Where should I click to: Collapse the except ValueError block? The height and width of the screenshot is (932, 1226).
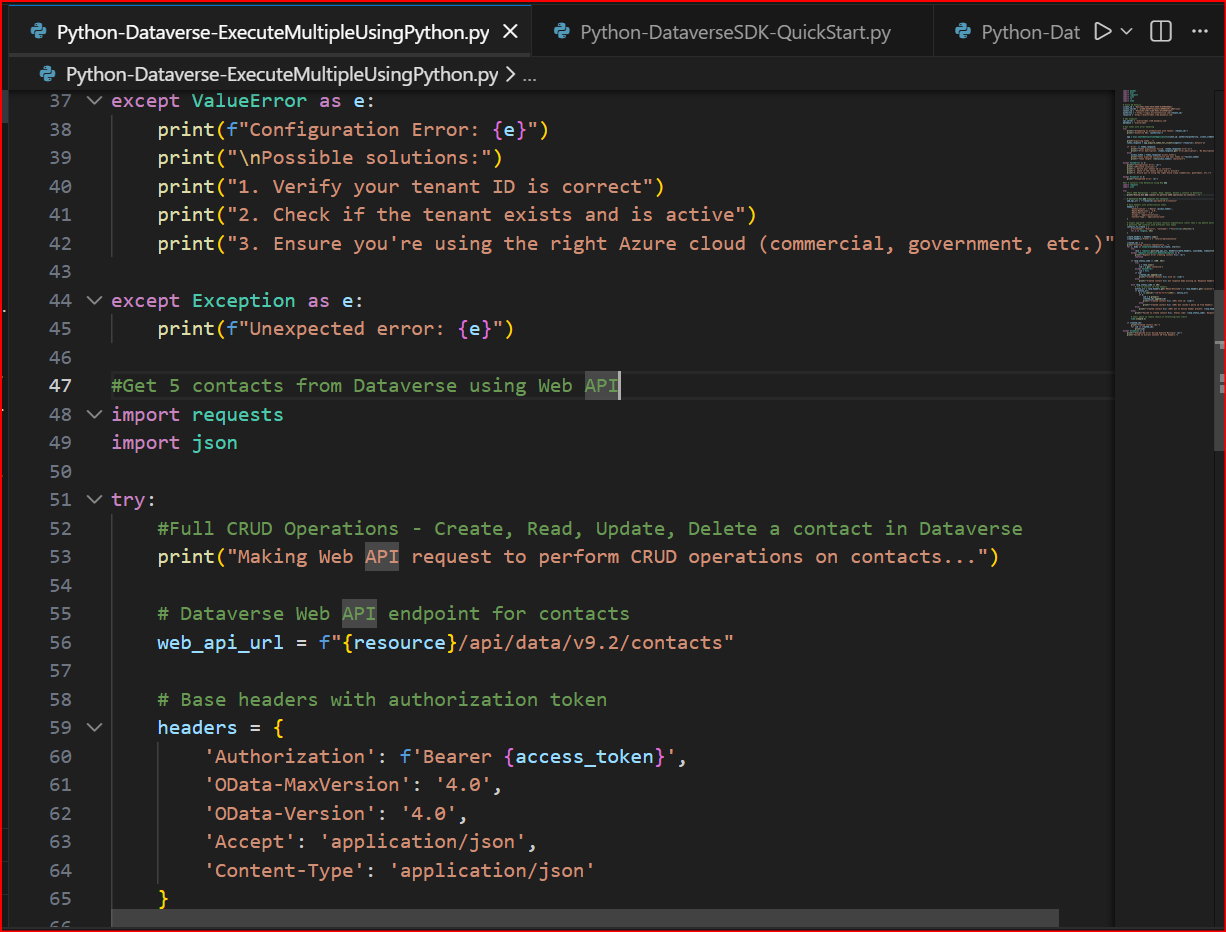[93, 100]
